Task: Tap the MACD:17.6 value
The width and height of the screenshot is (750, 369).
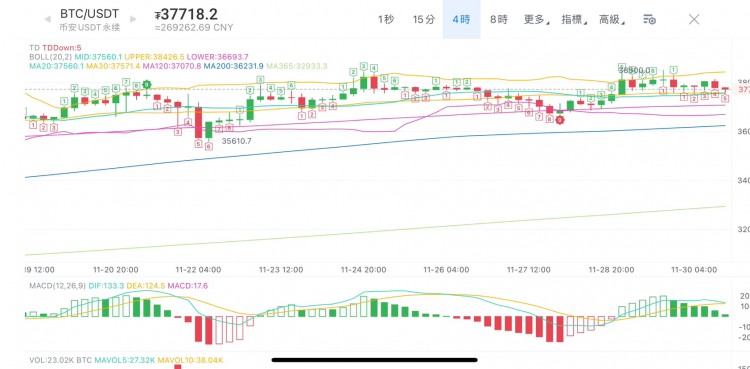Action: click(188, 286)
